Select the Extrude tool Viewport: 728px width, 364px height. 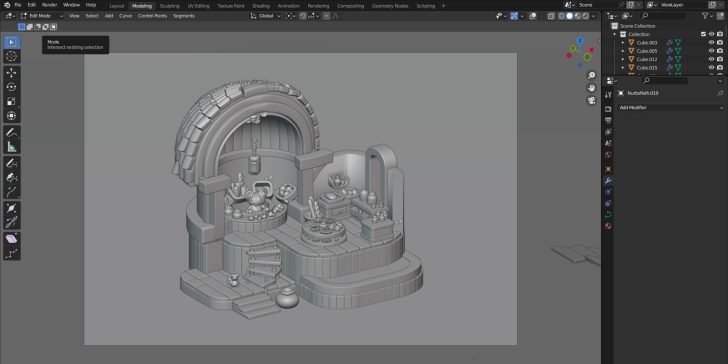12,192
